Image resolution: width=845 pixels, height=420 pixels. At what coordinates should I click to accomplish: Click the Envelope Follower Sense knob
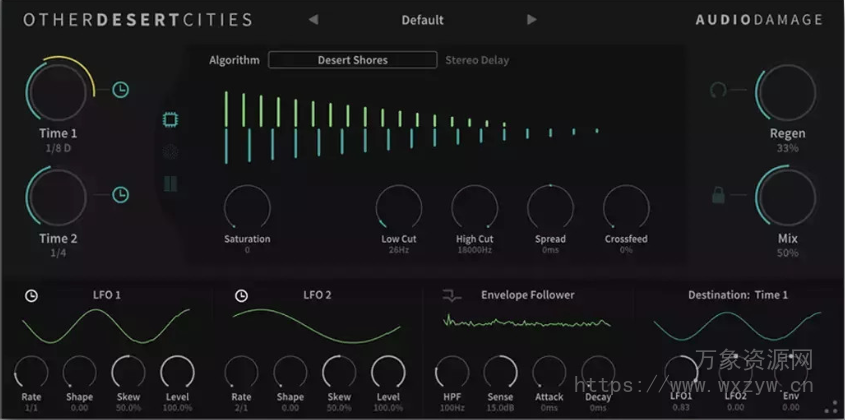point(501,372)
